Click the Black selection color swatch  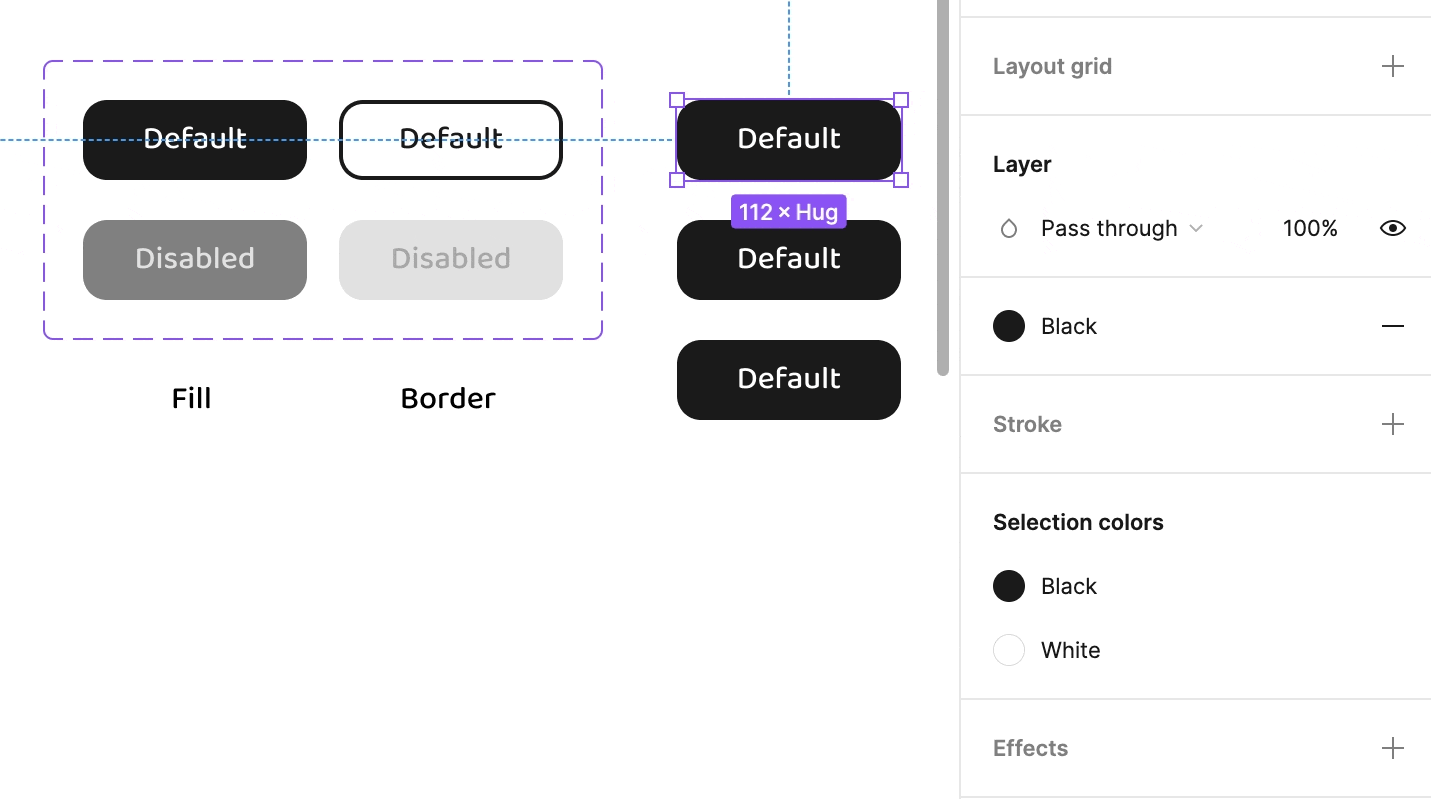pyautogui.click(x=1009, y=587)
